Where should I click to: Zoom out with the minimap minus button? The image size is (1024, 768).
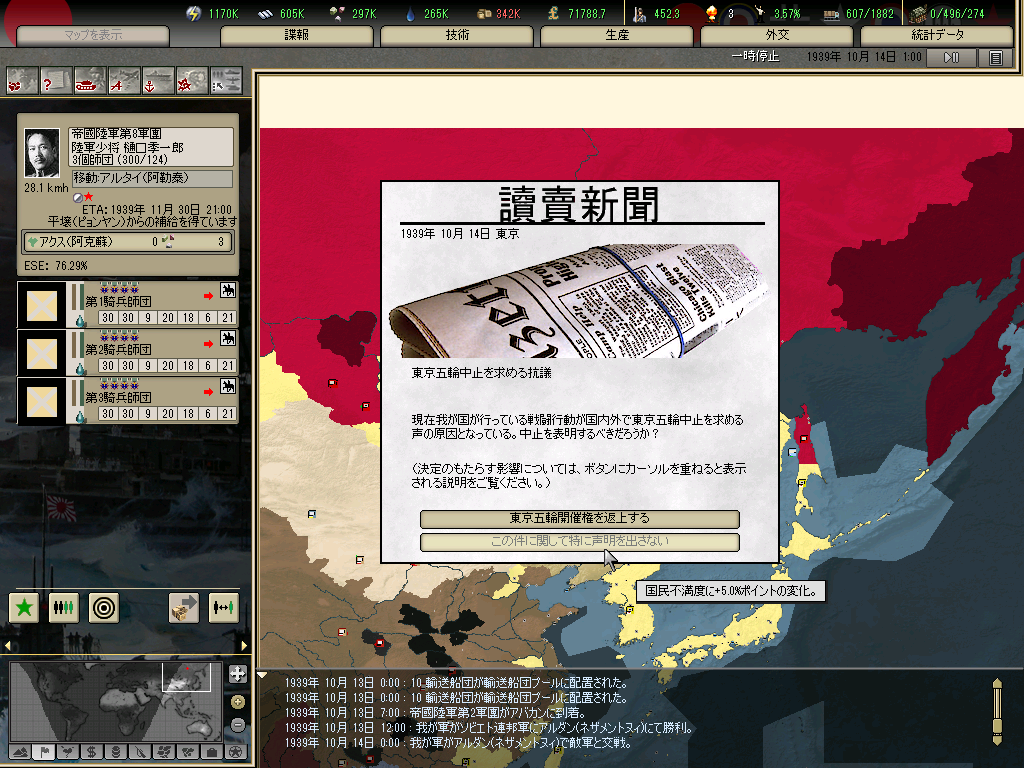[x=238, y=725]
